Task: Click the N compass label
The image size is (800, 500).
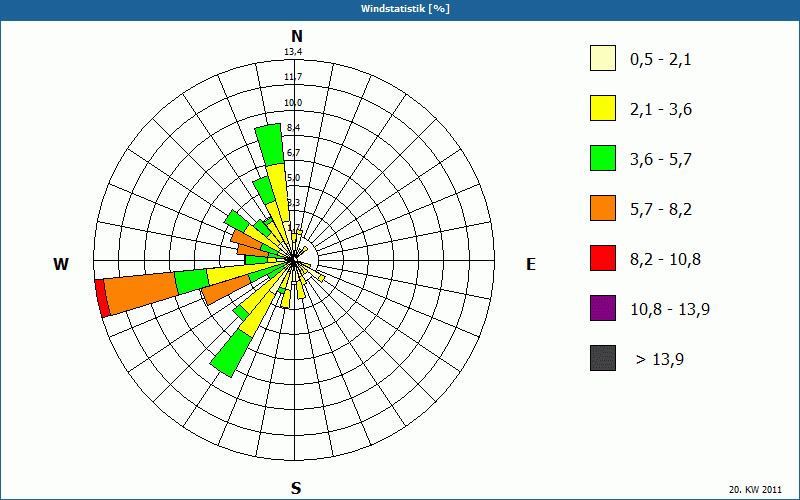Action: coord(296,36)
